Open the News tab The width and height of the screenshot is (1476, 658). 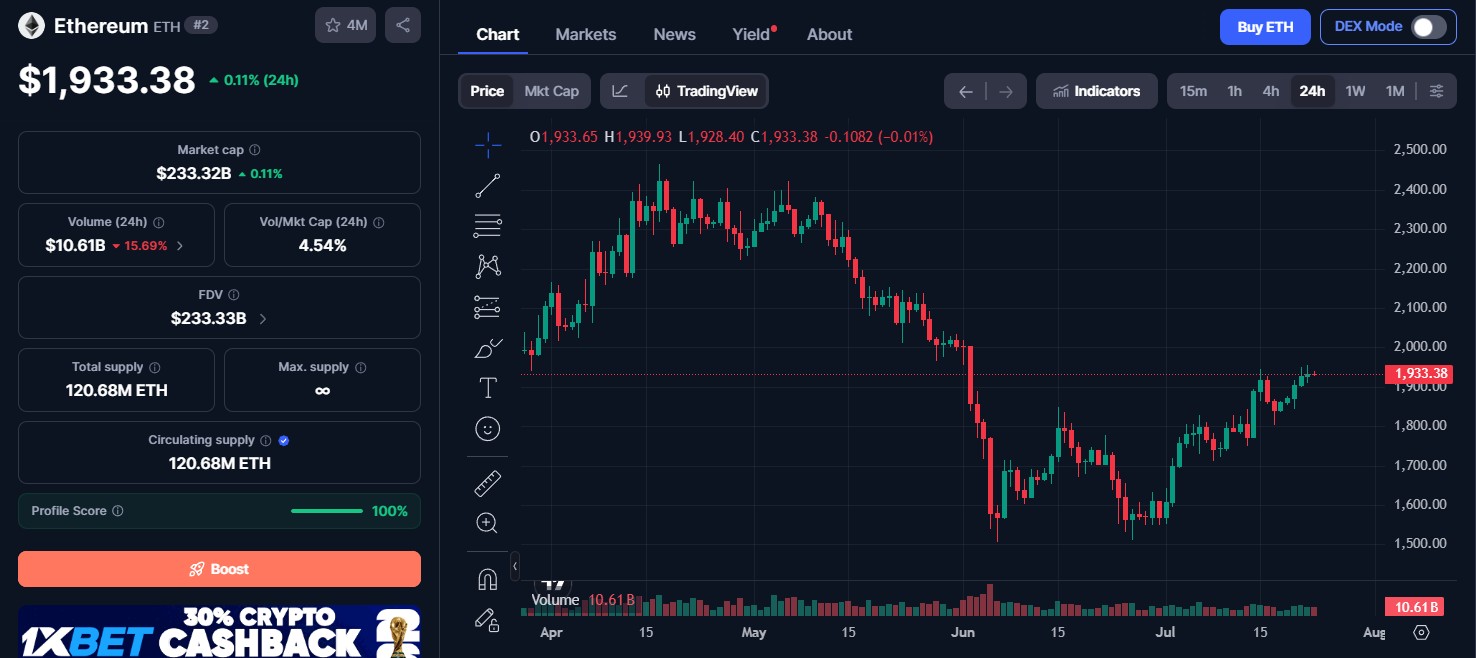[675, 34]
